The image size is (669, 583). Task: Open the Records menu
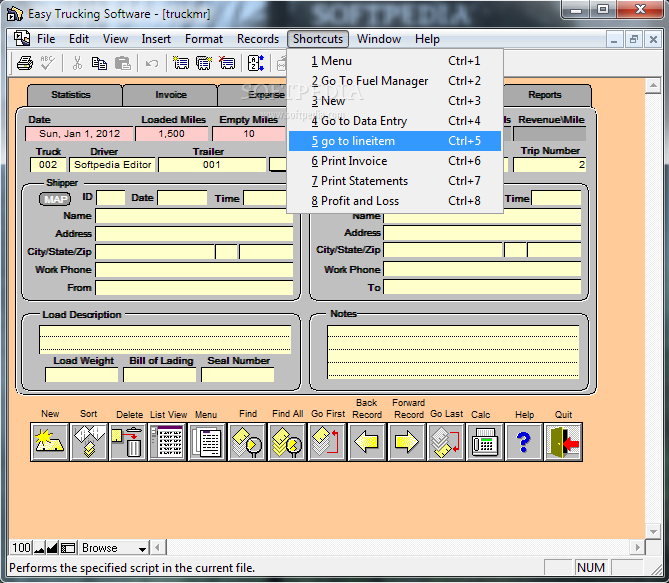[258, 39]
